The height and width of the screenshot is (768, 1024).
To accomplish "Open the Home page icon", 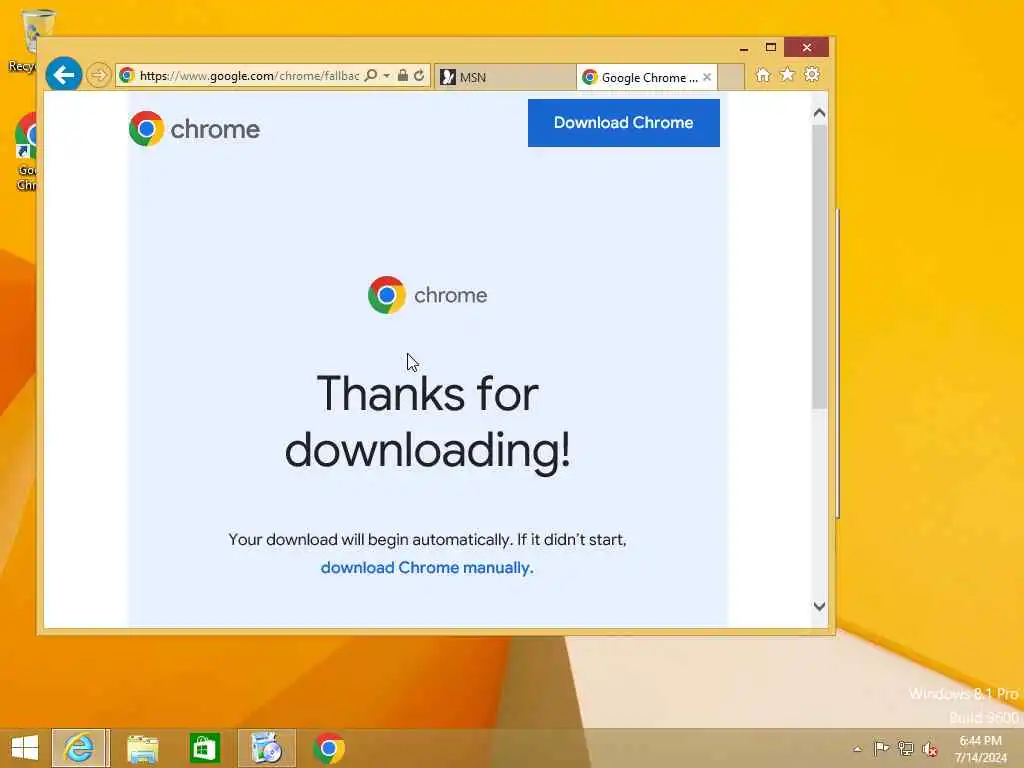I will pos(763,75).
